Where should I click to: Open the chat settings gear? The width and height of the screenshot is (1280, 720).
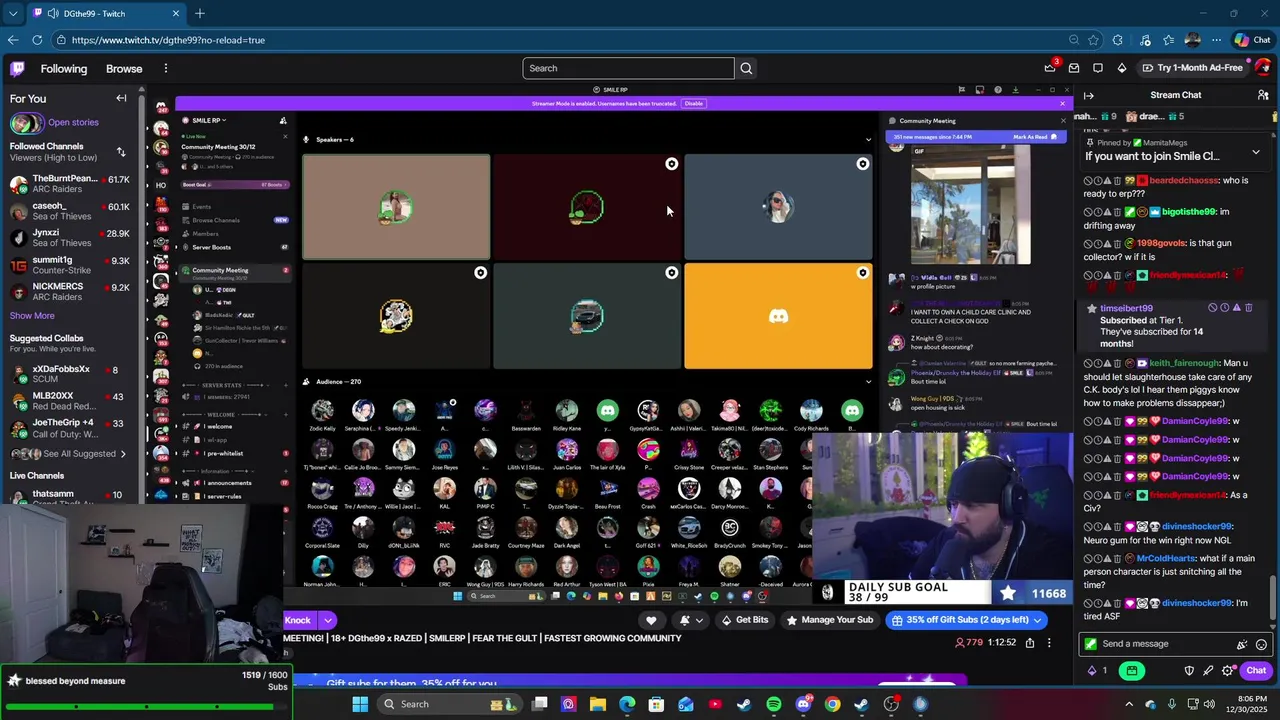[x=1228, y=671]
